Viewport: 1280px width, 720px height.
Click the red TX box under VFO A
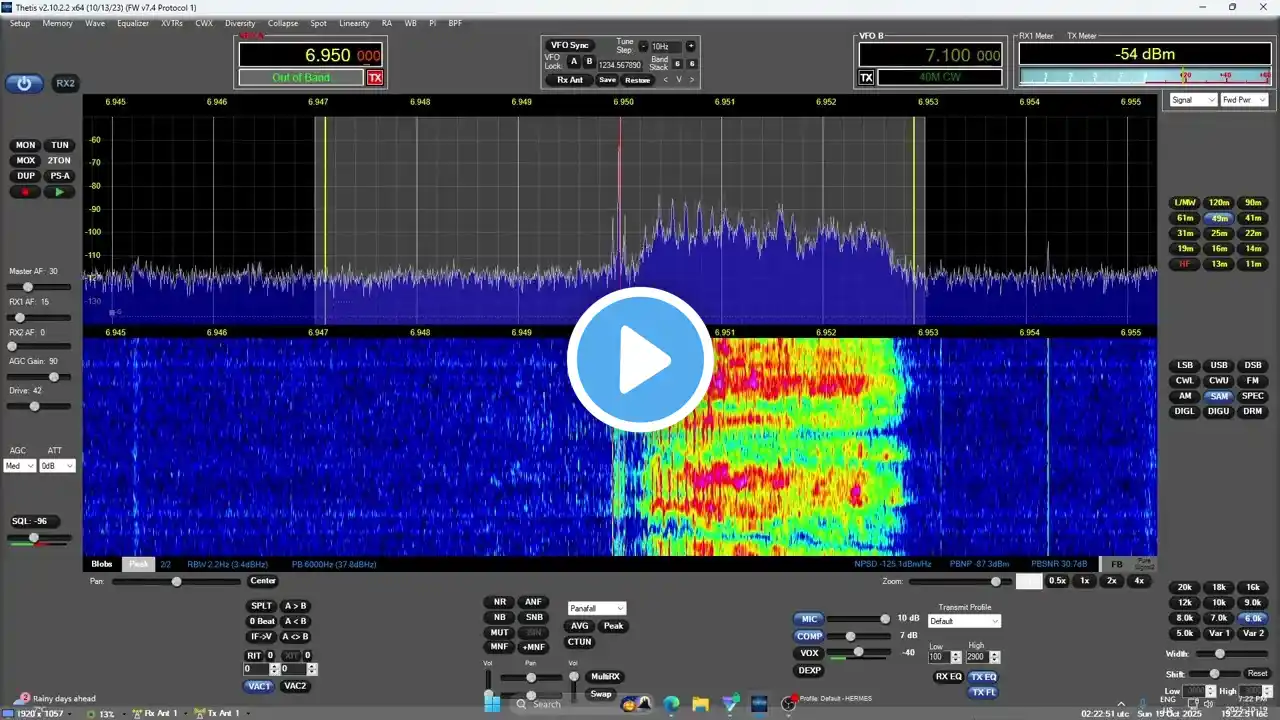[375, 78]
